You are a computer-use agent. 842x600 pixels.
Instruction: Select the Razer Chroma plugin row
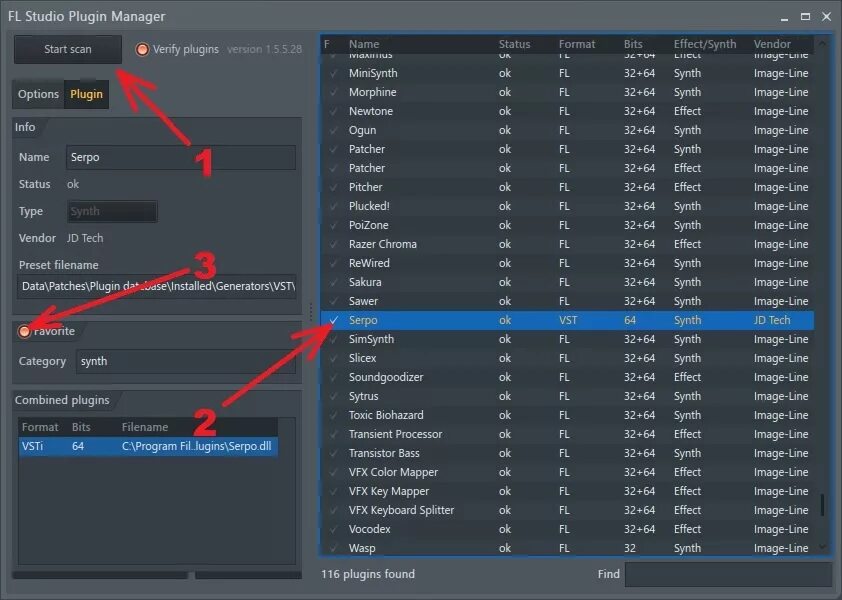(x=568, y=244)
